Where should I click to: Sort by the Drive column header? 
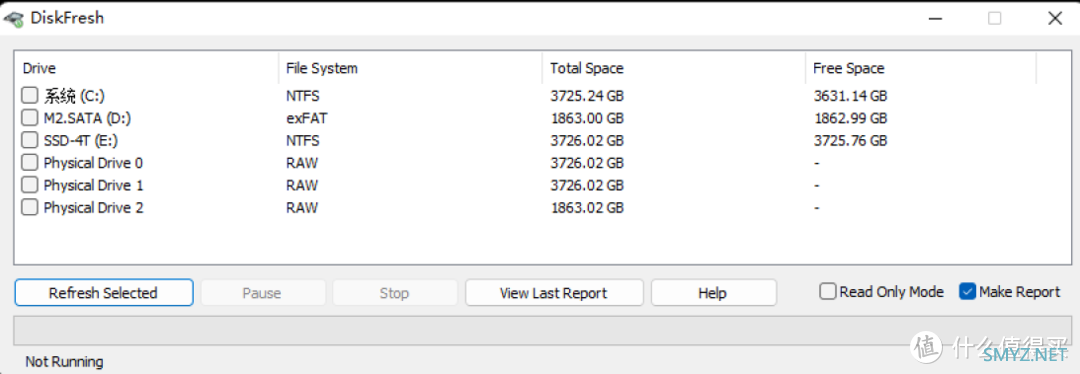[146, 68]
